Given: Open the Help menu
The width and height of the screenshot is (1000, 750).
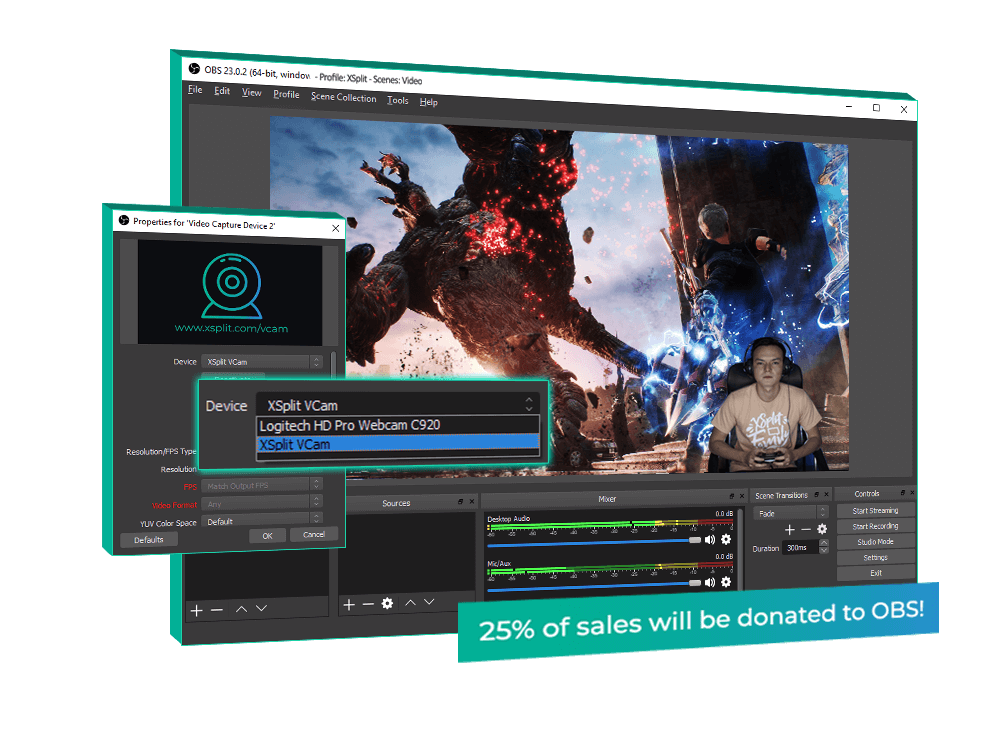Looking at the screenshot, I should pyautogui.click(x=429, y=102).
